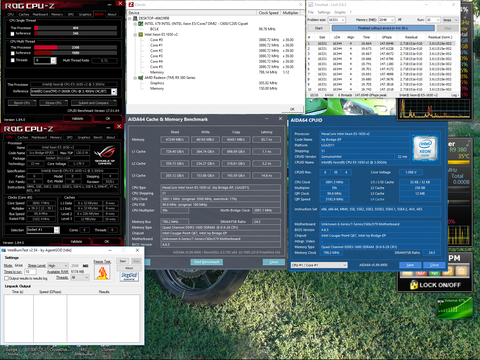Open the CPU #1 / Core #1 selector in AIDA64 CPUID
480x360 pixels.
click(319, 265)
